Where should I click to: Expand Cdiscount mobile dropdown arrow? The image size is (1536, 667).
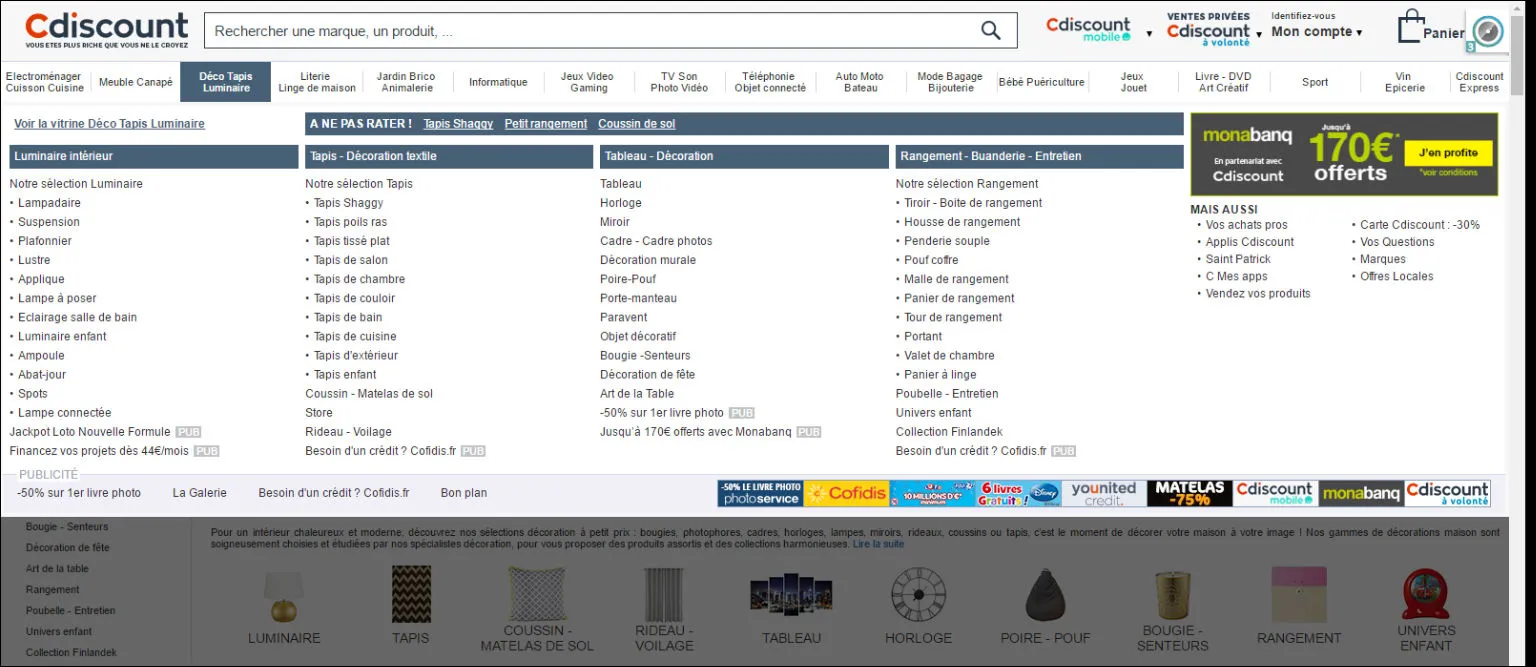[x=1149, y=34]
